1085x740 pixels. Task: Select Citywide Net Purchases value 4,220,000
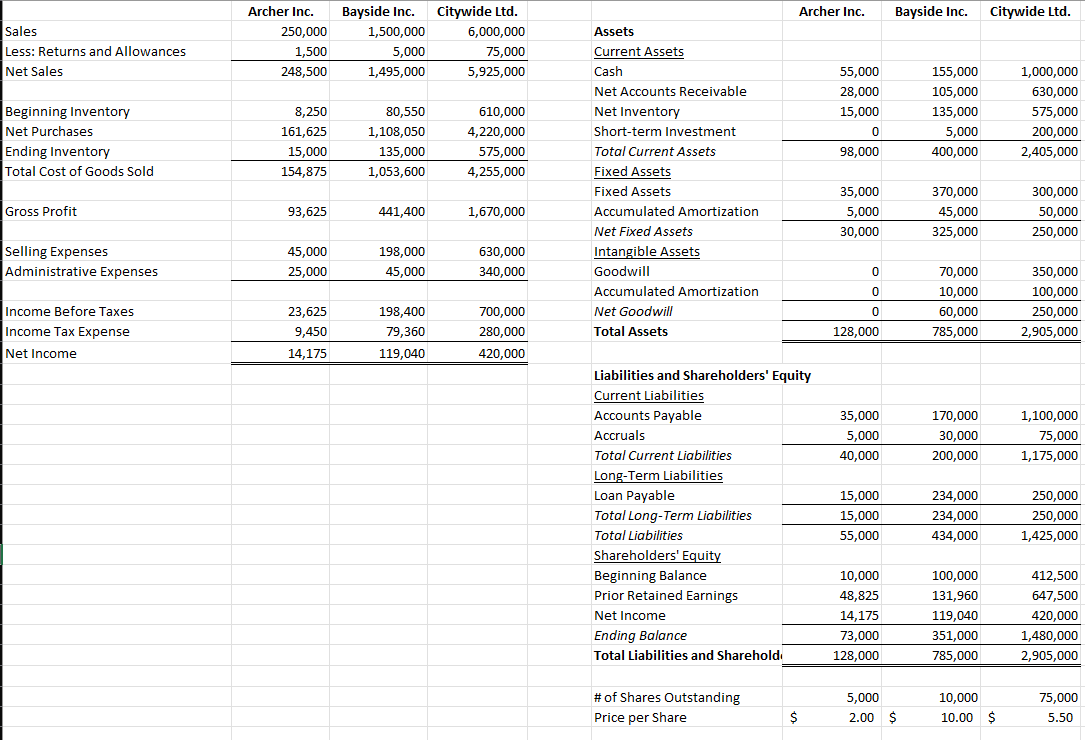pos(496,132)
